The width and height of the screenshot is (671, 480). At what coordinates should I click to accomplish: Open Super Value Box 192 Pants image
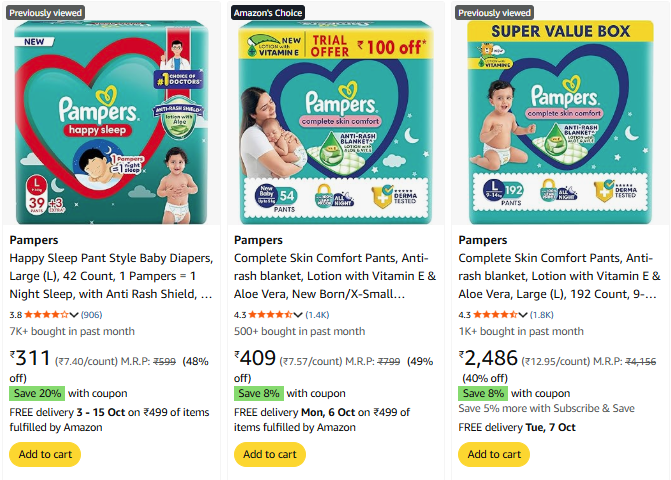tap(561, 122)
